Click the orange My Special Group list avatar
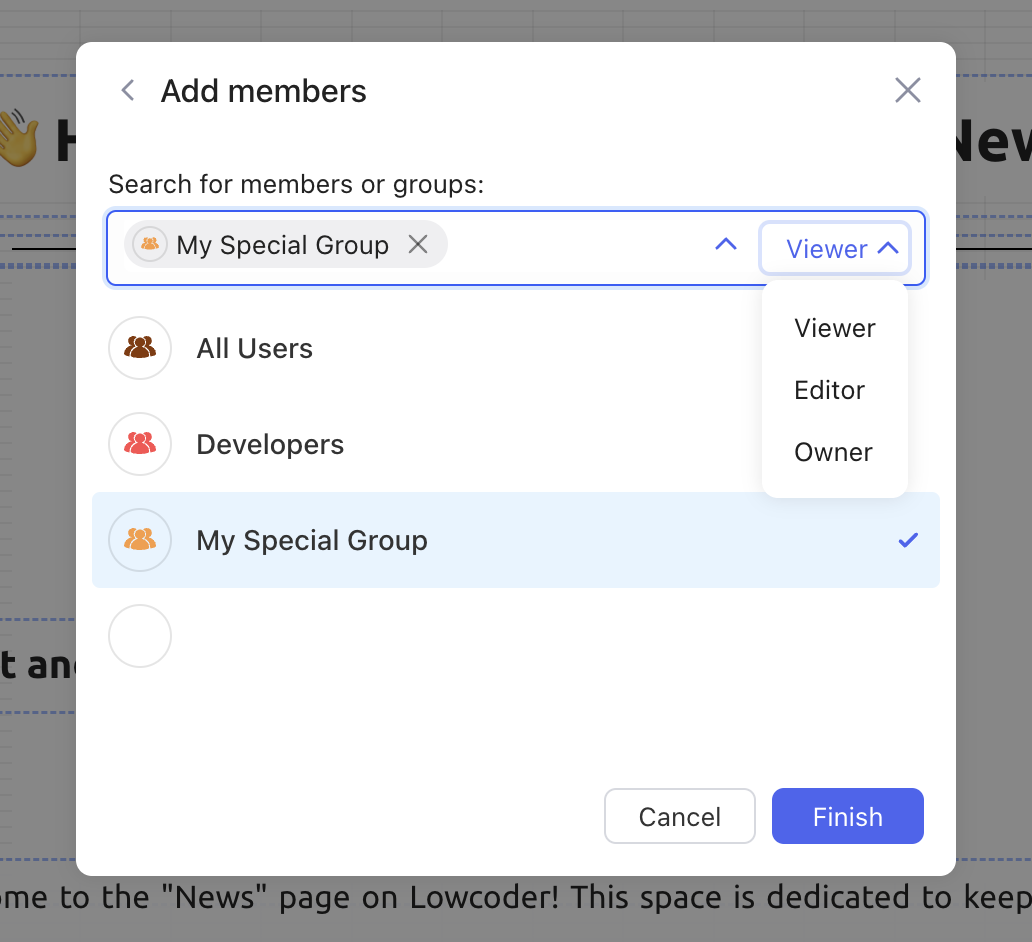The image size is (1032, 942). coord(140,540)
